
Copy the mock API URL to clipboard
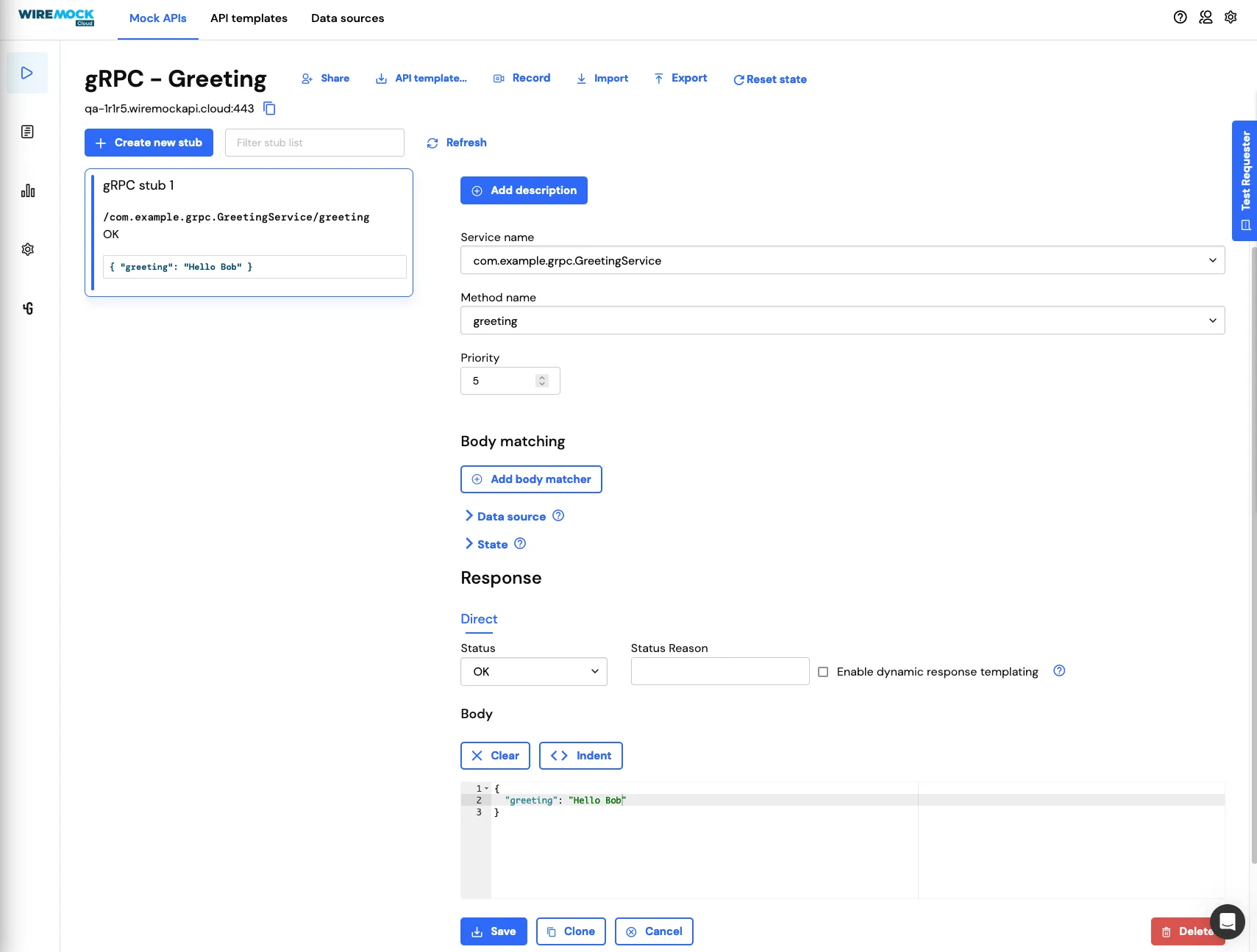tap(269, 108)
